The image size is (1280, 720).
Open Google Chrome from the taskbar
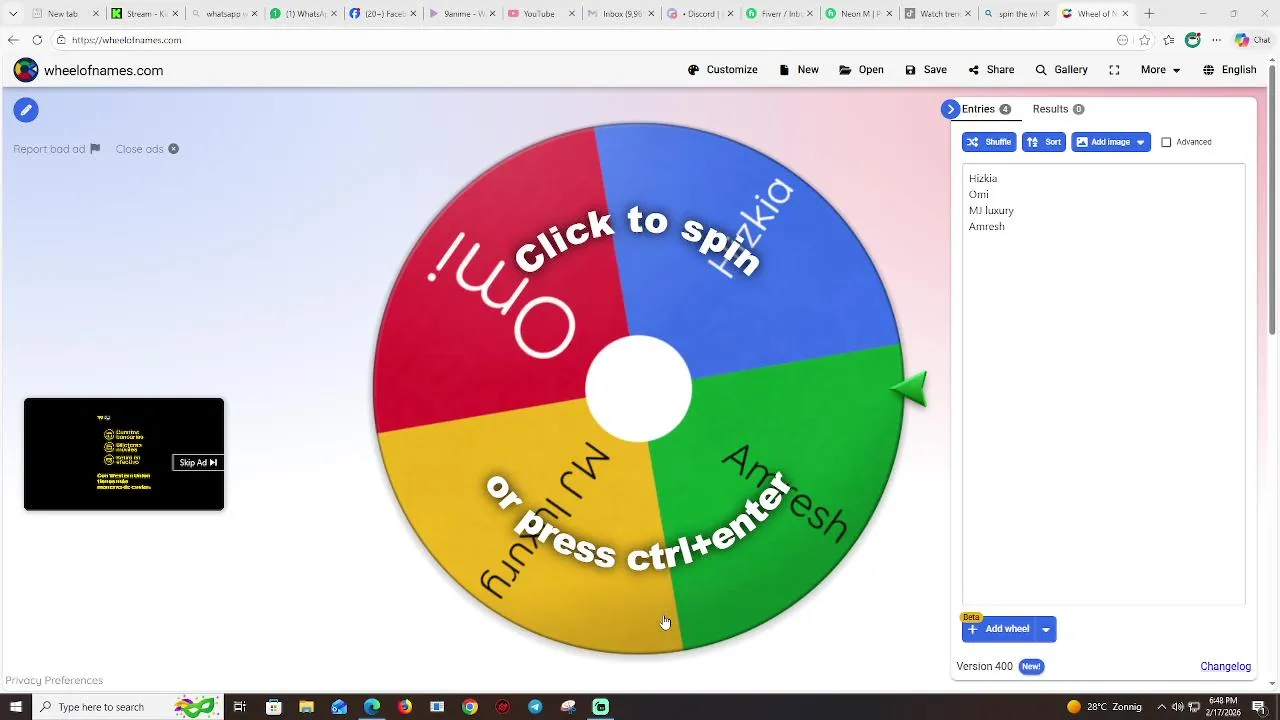pyautogui.click(x=470, y=707)
